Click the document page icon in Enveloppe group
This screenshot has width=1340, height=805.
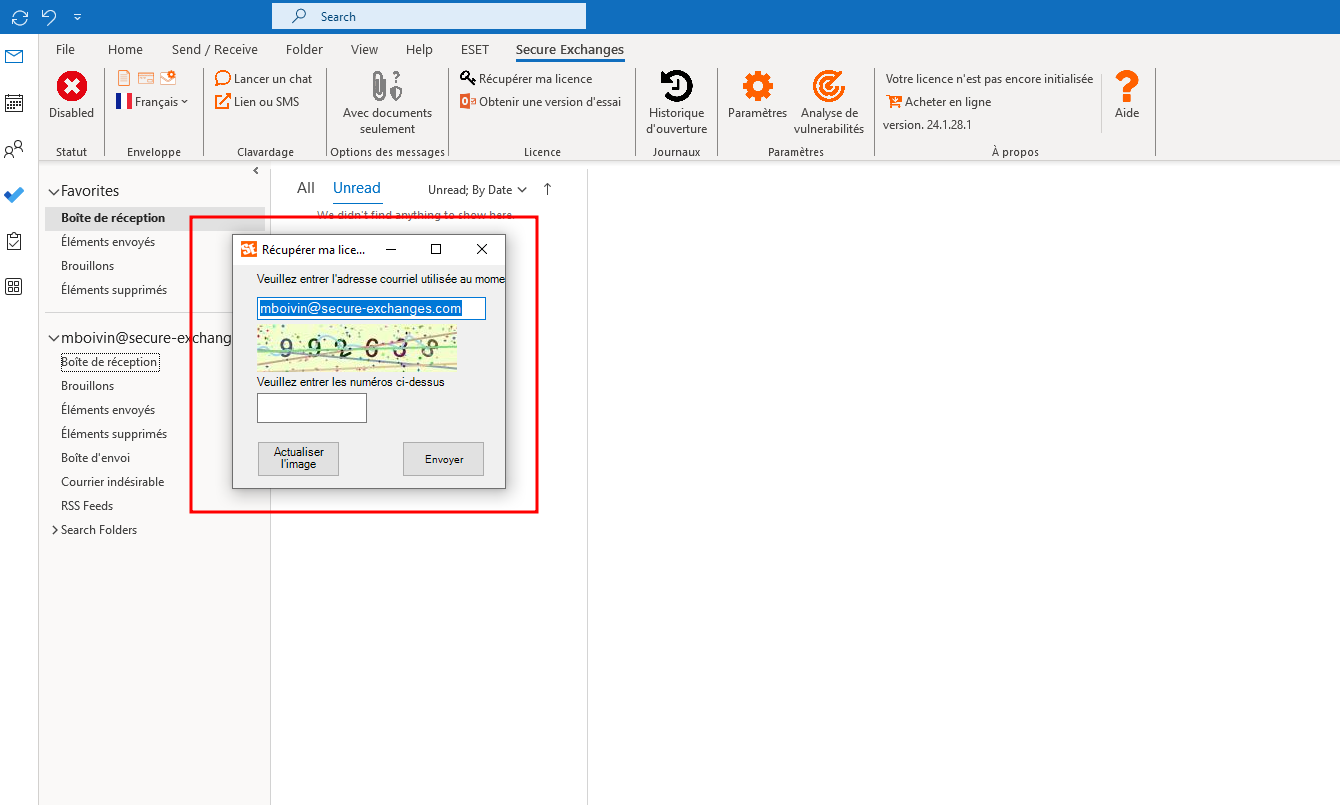click(x=124, y=78)
